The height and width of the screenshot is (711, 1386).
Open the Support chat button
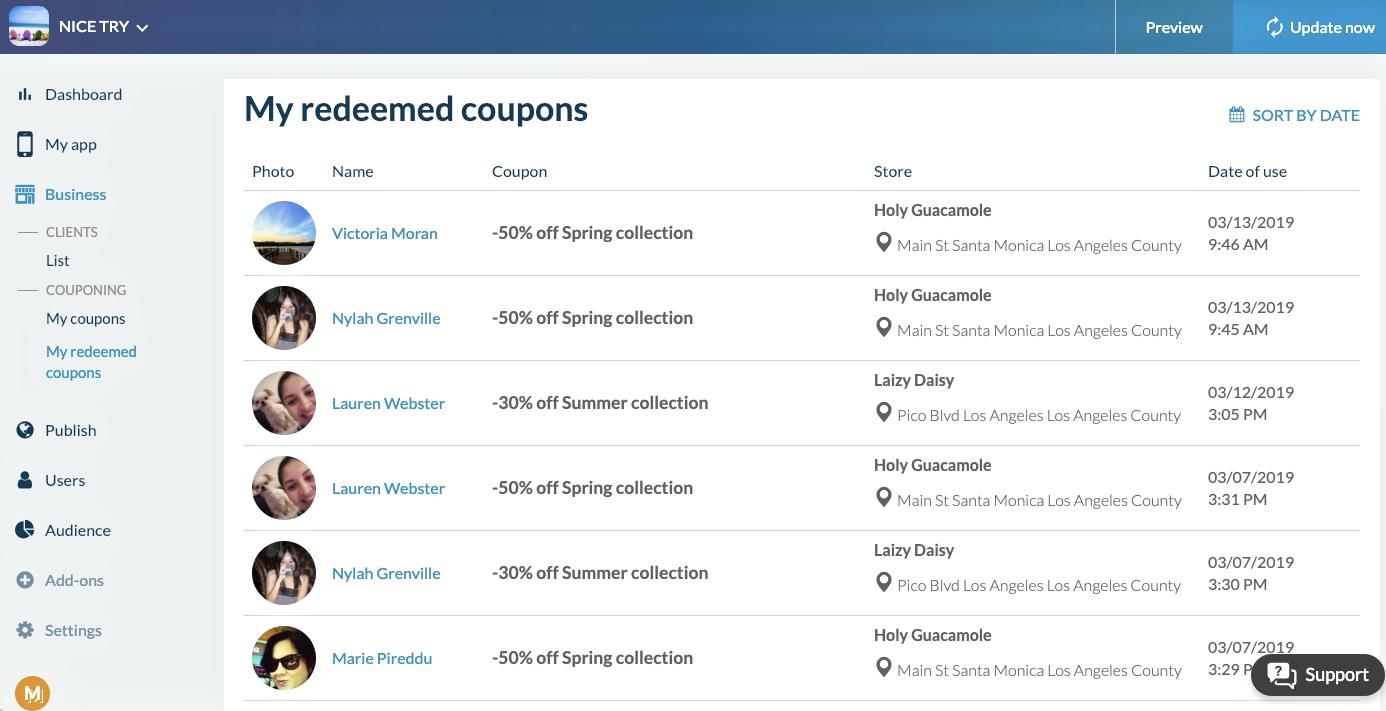pyautogui.click(x=1318, y=675)
